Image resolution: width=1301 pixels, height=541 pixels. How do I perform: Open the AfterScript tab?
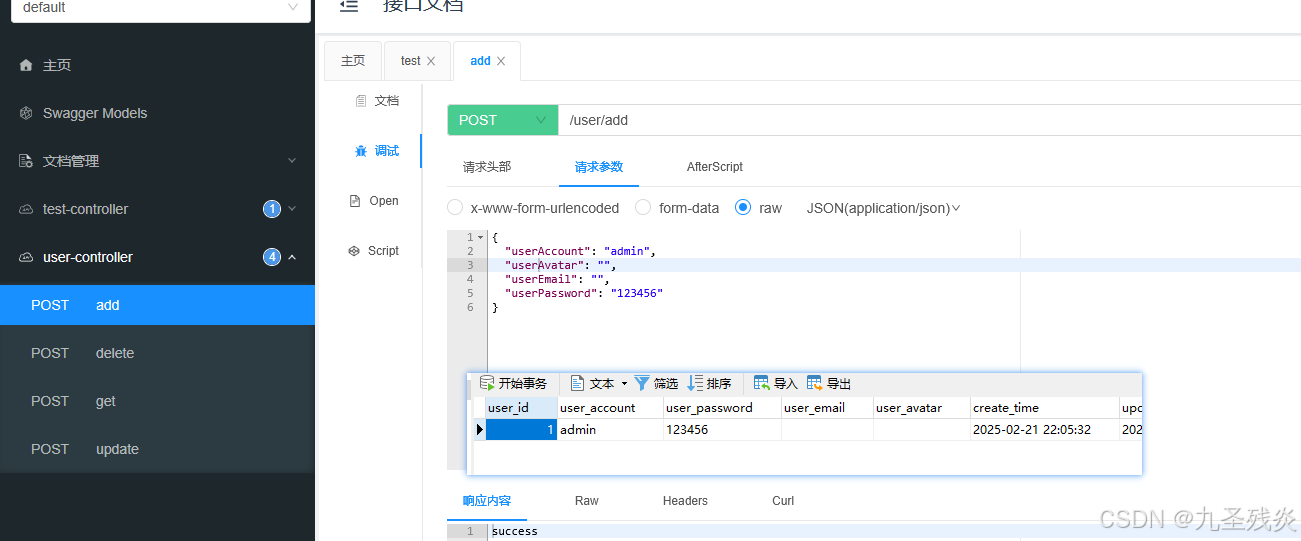point(715,167)
